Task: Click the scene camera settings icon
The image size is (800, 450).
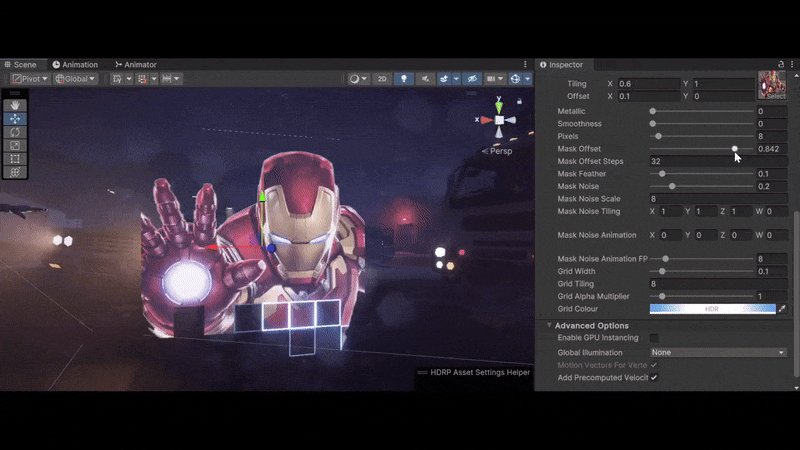Action: click(491, 79)
